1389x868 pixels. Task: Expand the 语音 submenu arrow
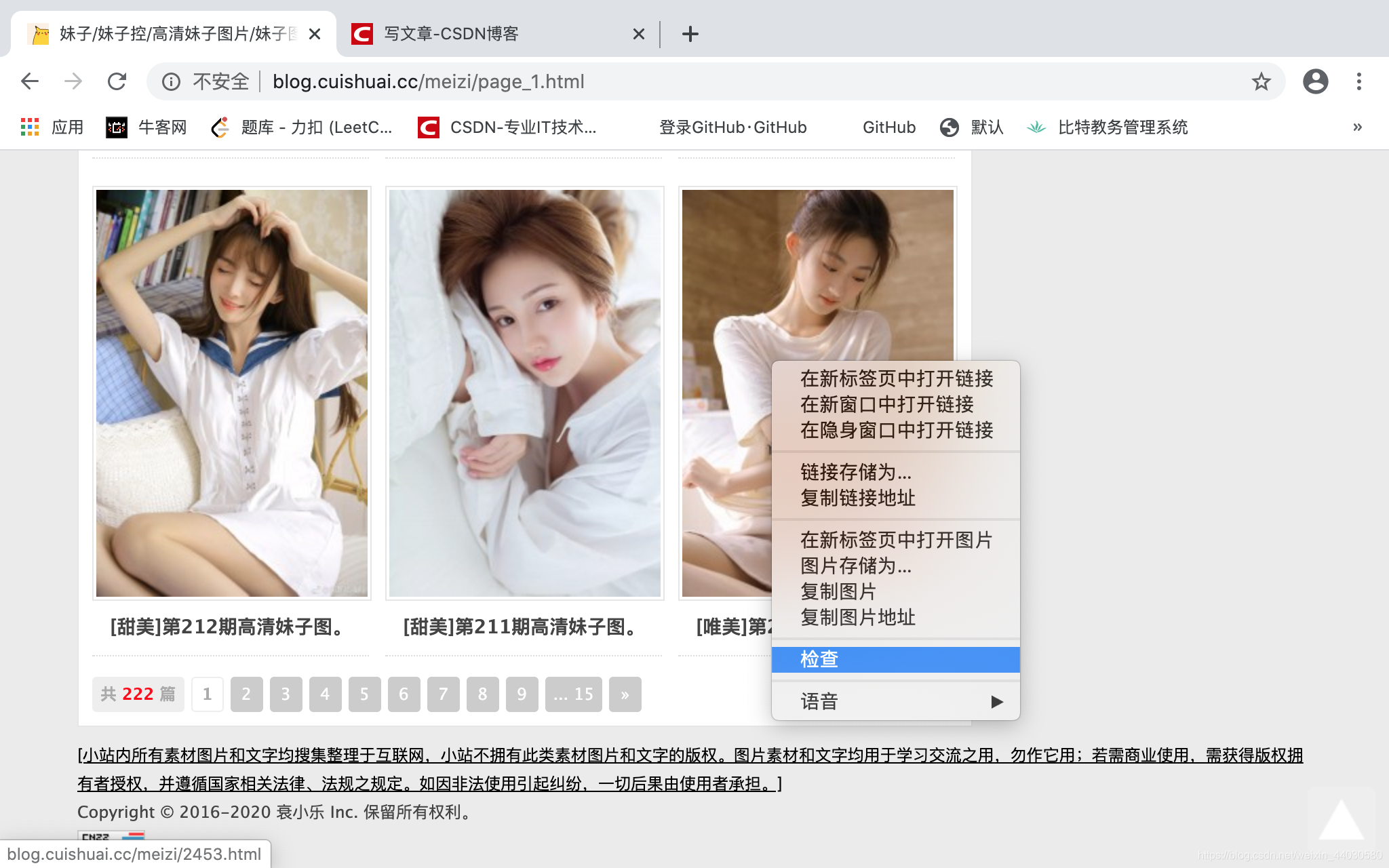(996, 703)
